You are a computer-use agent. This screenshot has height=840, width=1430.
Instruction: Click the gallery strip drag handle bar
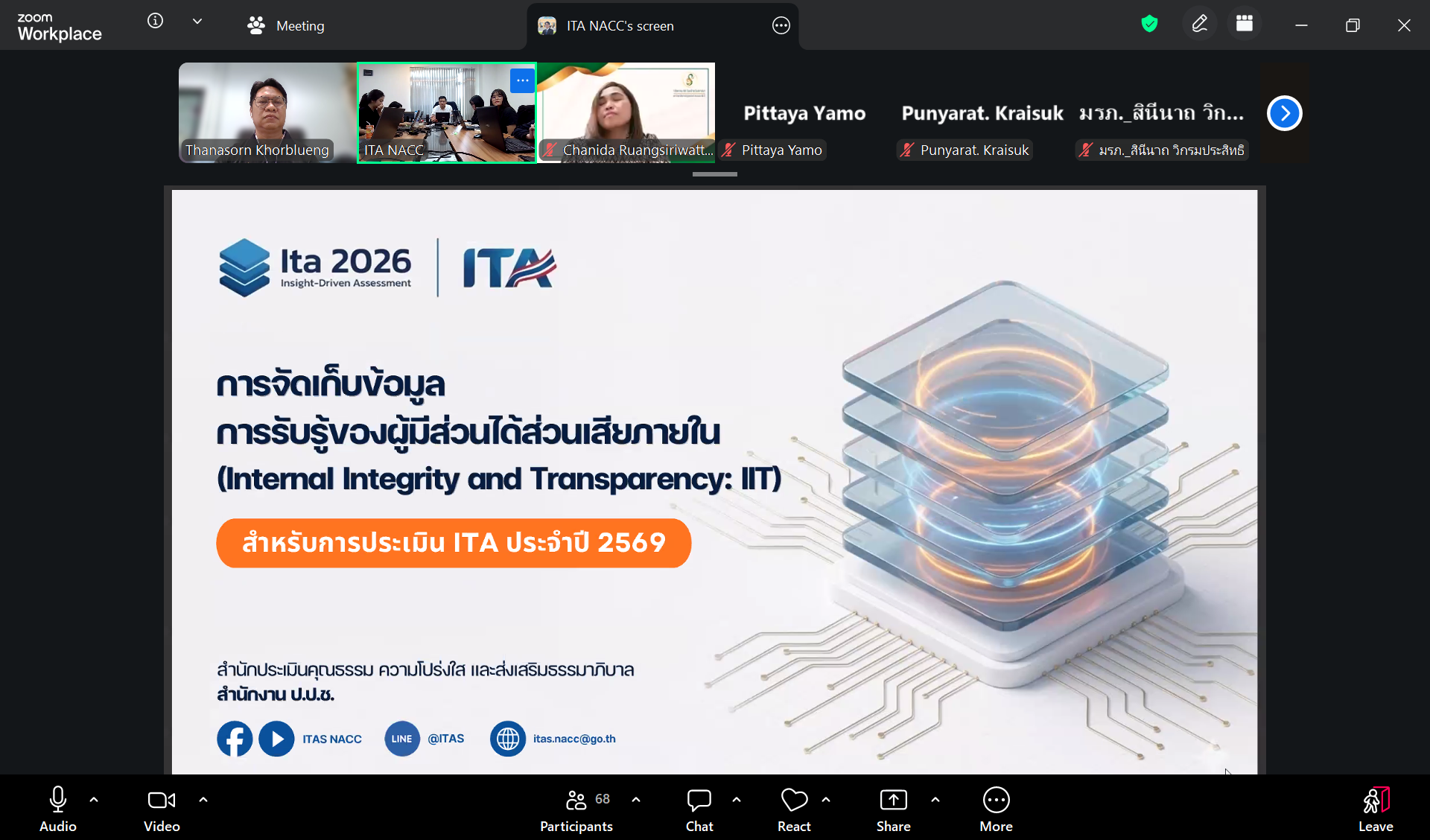(715, 174)
